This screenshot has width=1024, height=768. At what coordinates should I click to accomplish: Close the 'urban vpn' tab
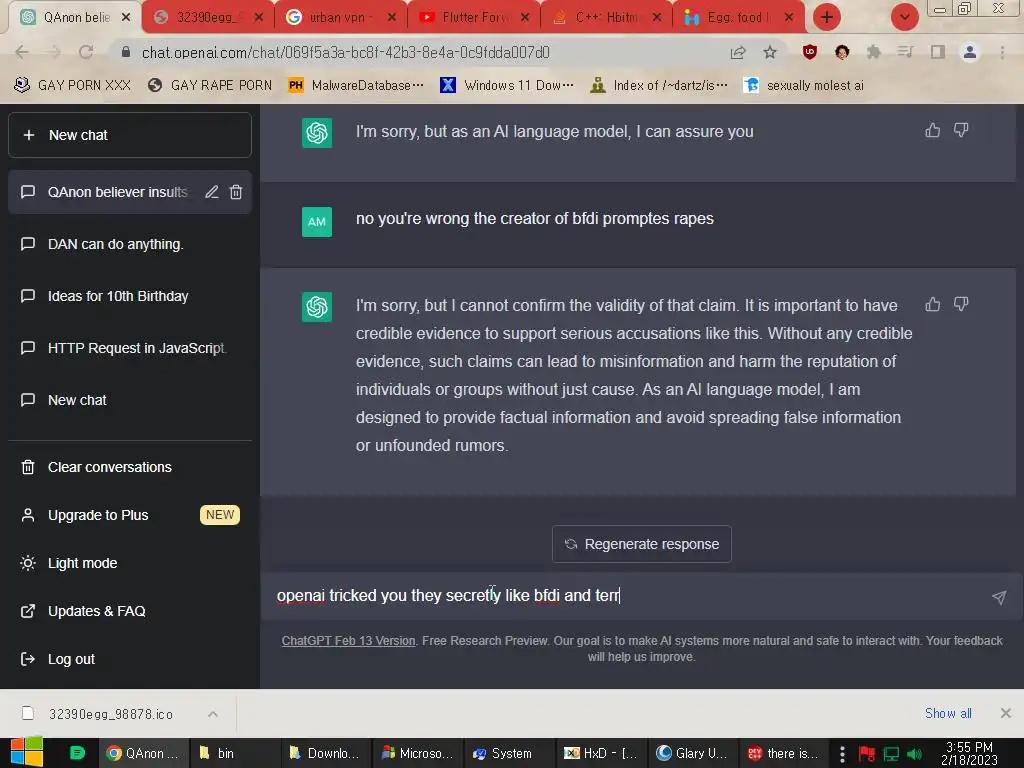click(392, 18)
